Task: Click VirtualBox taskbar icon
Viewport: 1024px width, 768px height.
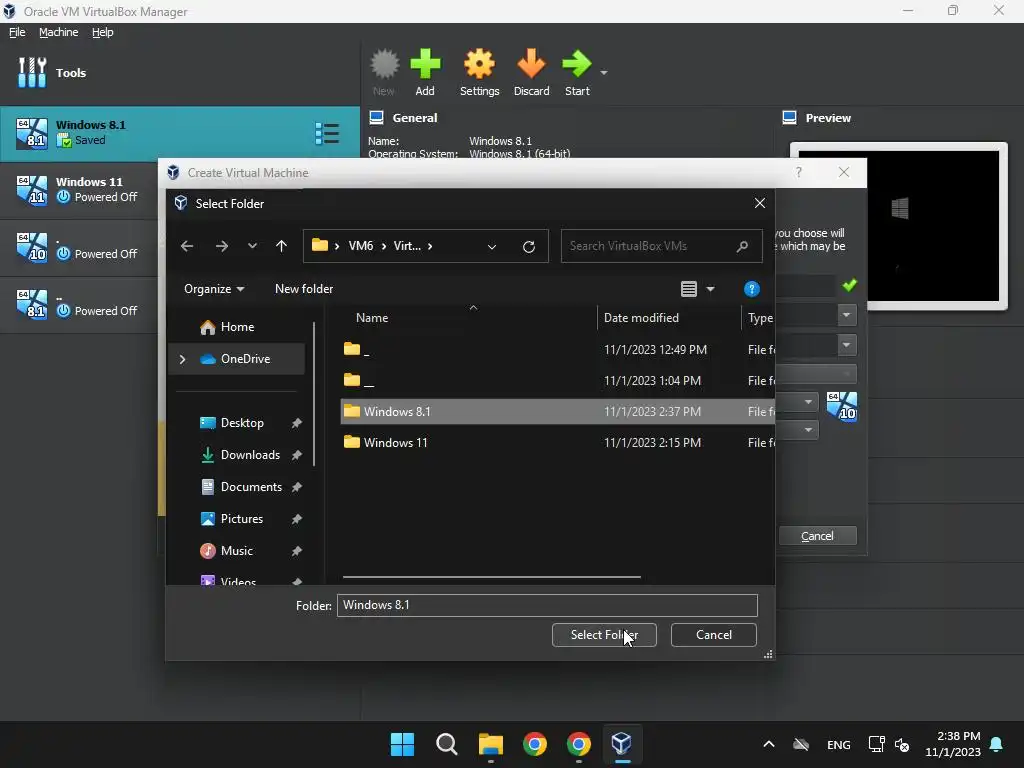Action: 622,744
